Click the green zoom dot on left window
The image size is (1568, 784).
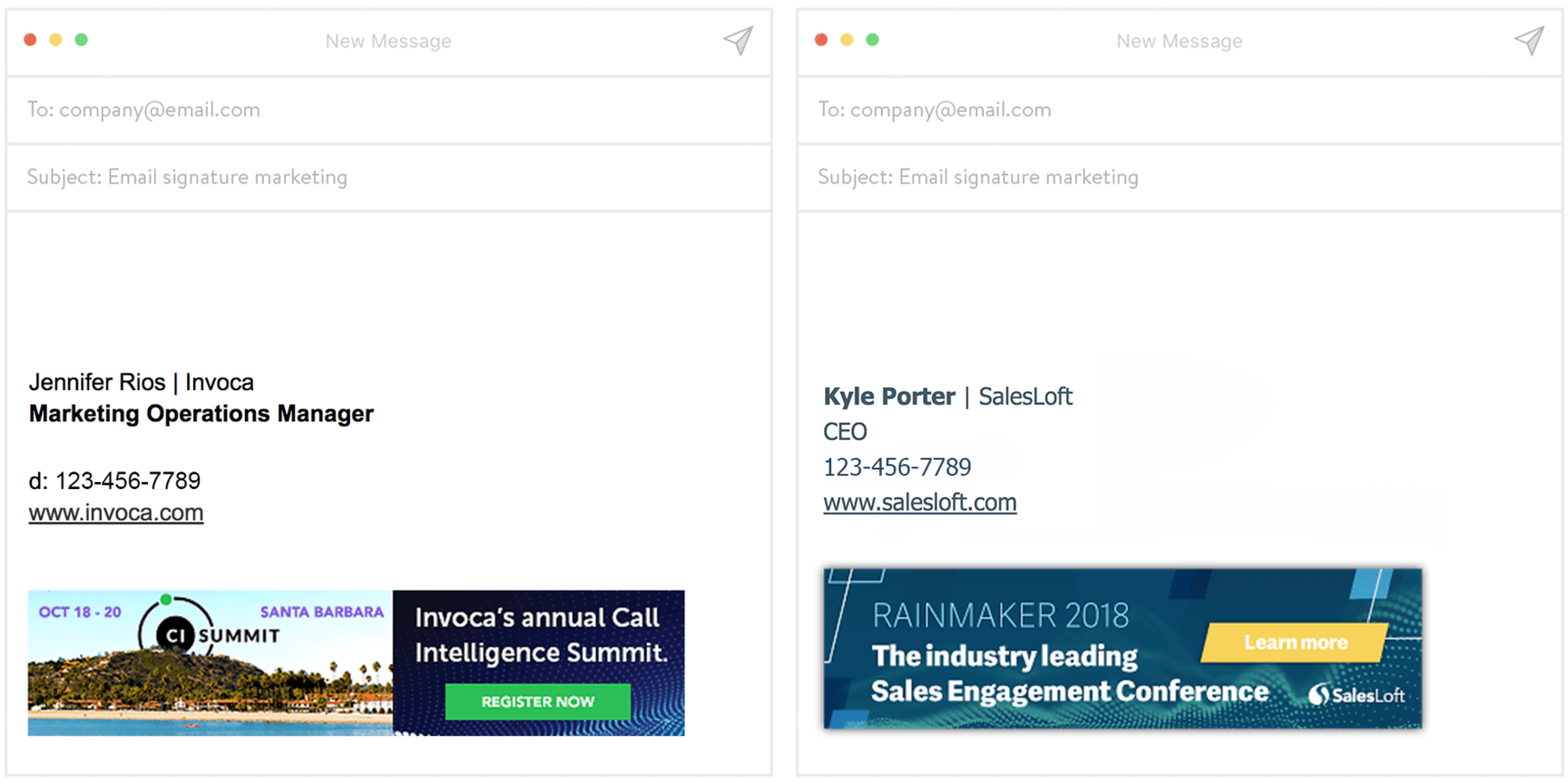[81, 39]
